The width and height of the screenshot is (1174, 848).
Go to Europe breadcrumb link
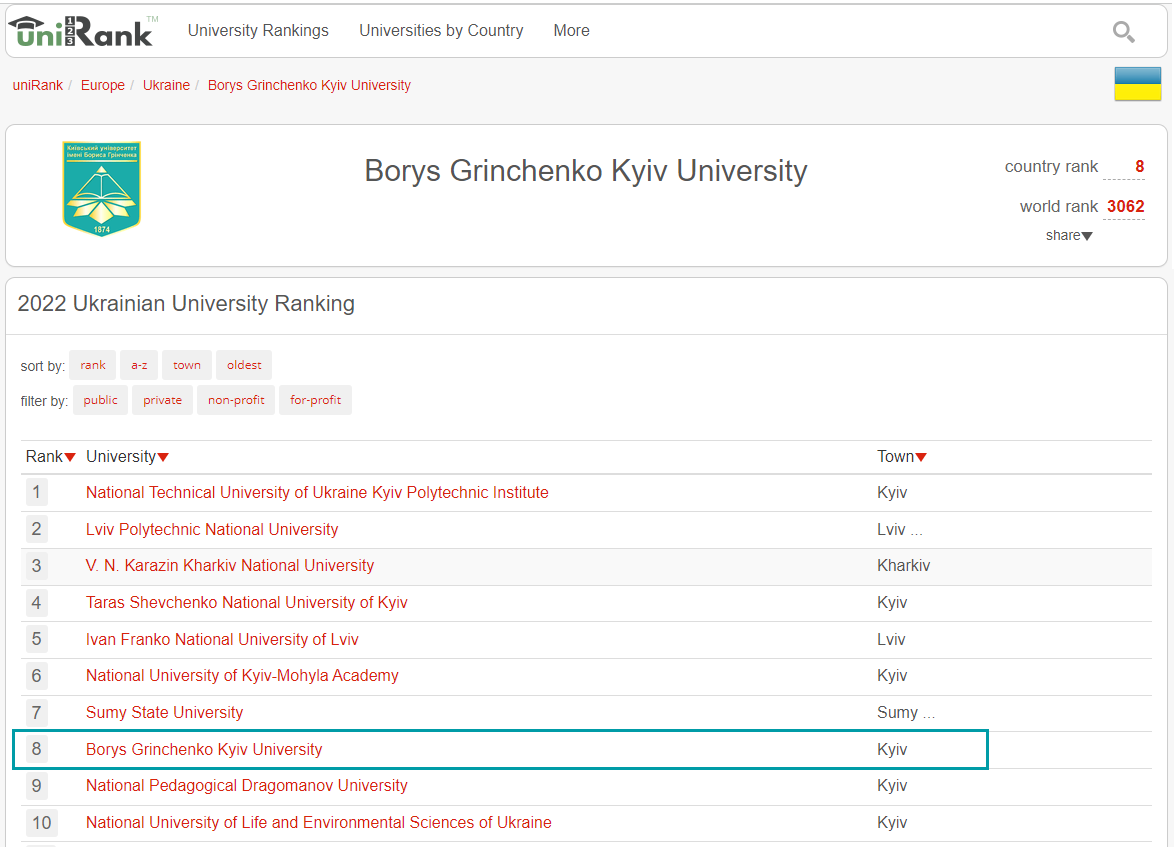pos(103,86)
